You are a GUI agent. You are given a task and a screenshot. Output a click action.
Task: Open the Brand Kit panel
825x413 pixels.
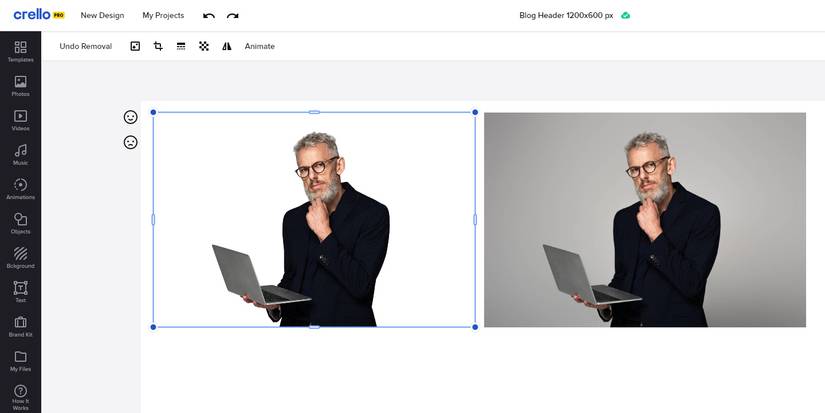(21, 327)
